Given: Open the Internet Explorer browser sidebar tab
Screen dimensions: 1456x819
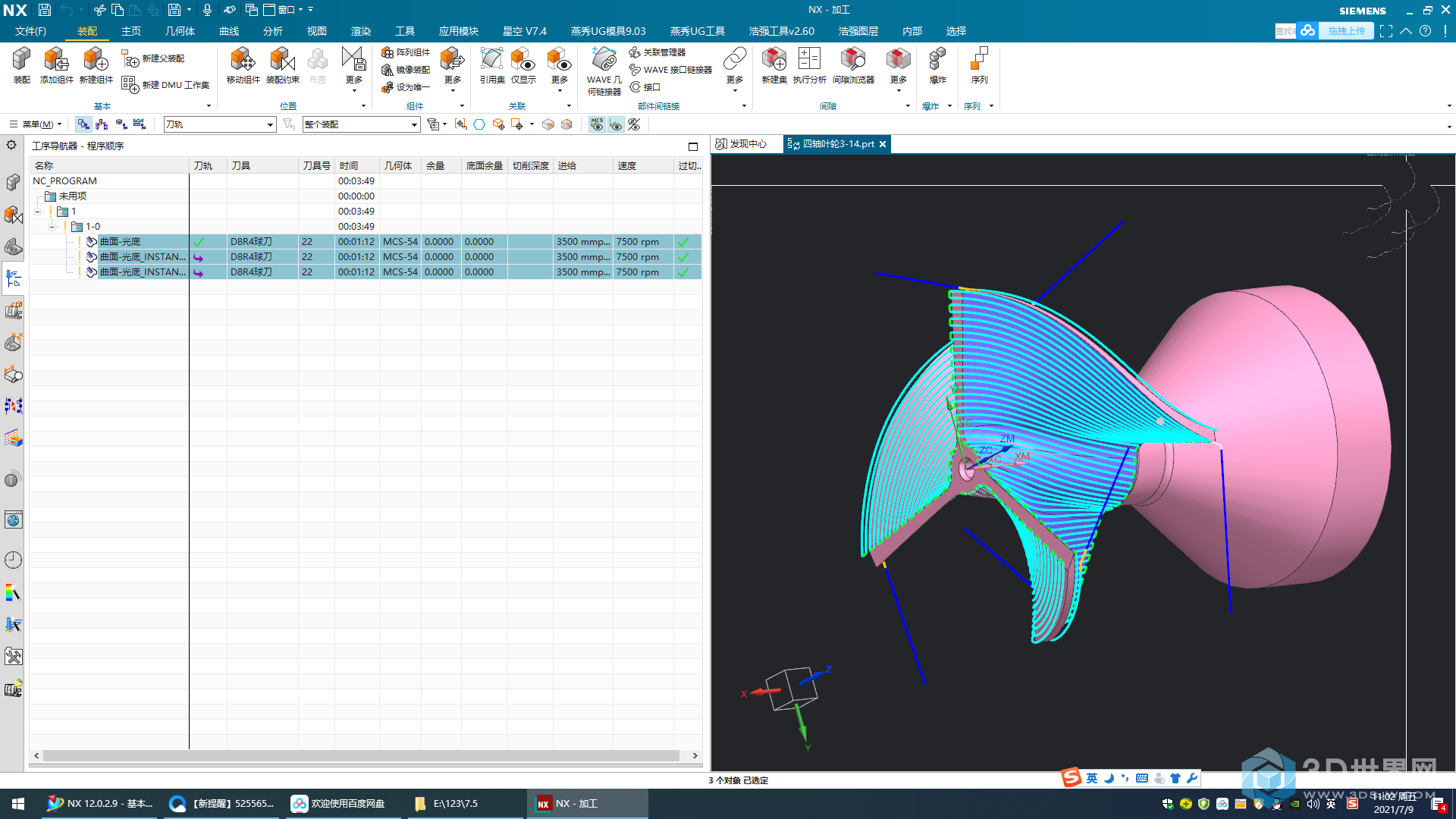Looking at the screenshot, I should click(13, 520).
